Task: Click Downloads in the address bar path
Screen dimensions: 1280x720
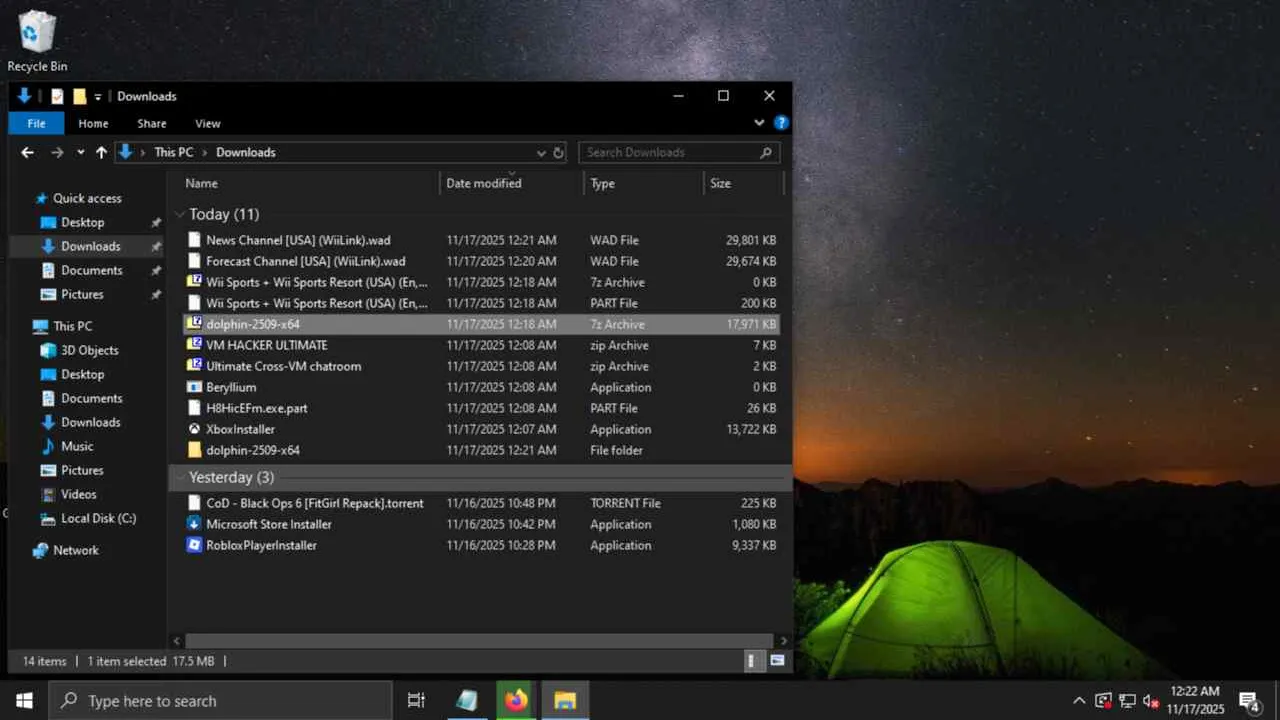Action: tap(246, 152)
